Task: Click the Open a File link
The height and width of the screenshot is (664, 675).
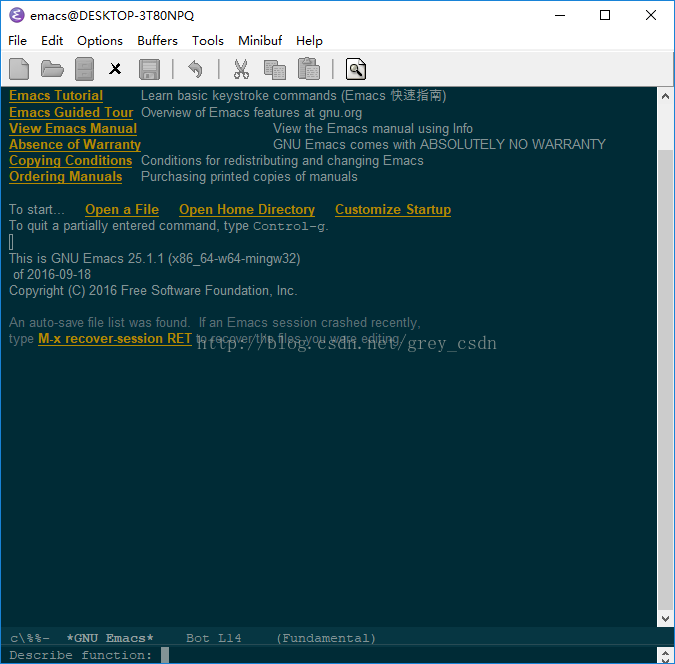Action: [122, 209]
